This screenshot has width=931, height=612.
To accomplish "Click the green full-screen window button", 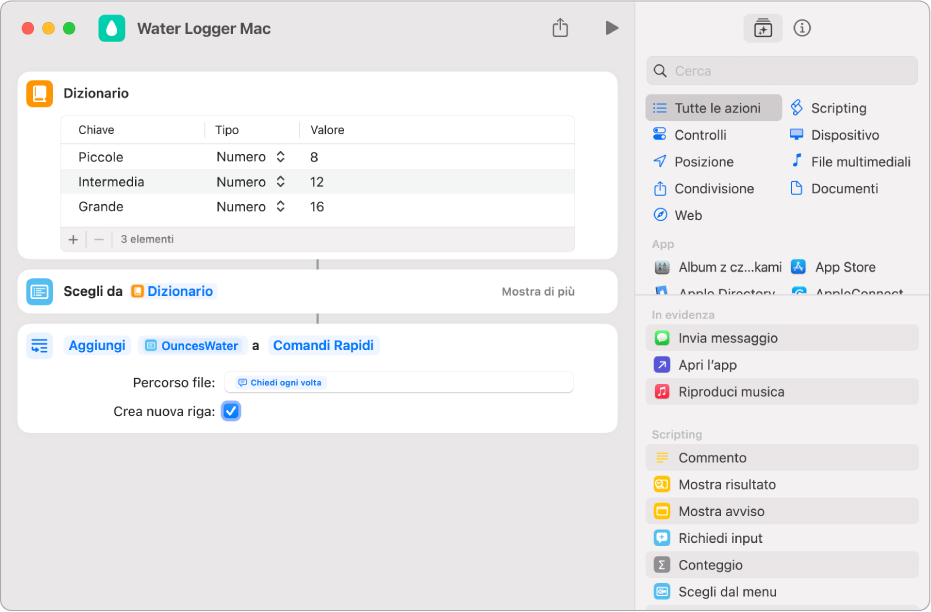I will click(69, 28).
